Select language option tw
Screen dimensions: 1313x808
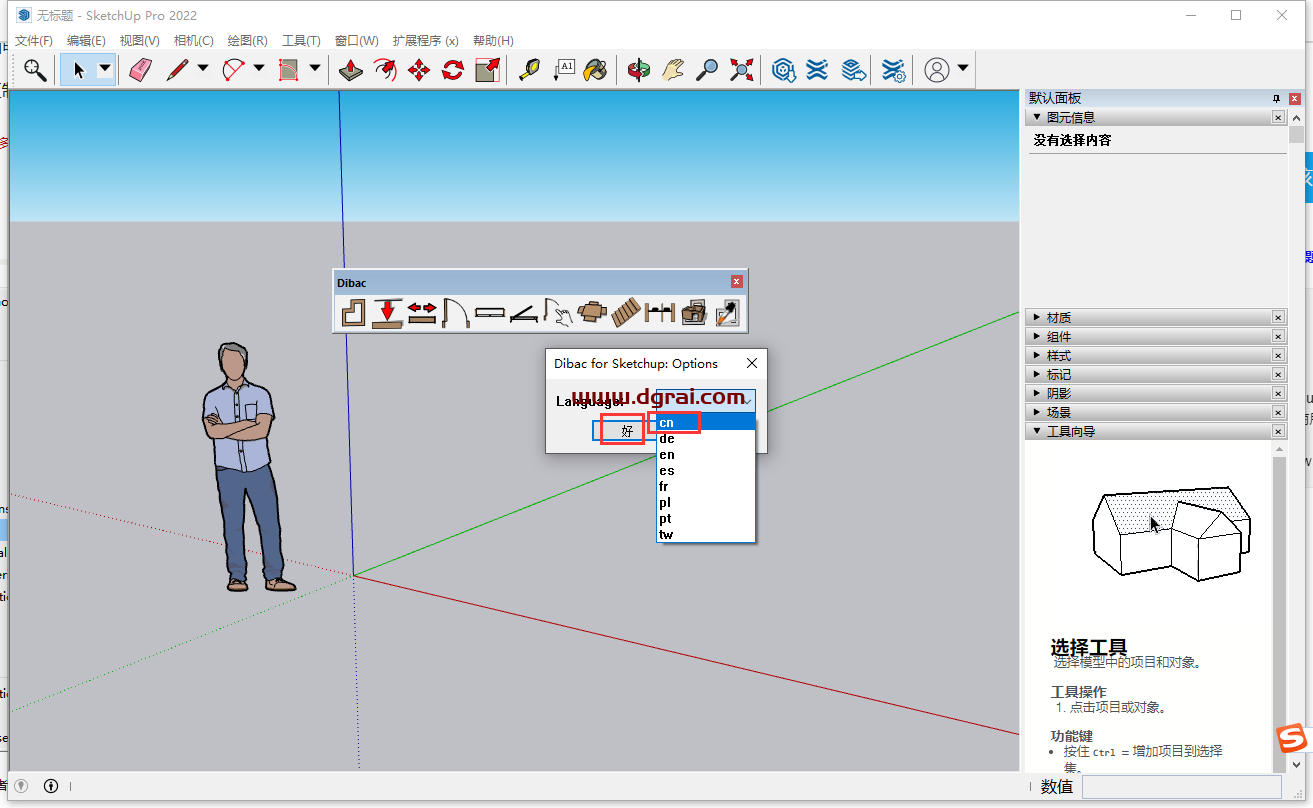tap(705, 535)
